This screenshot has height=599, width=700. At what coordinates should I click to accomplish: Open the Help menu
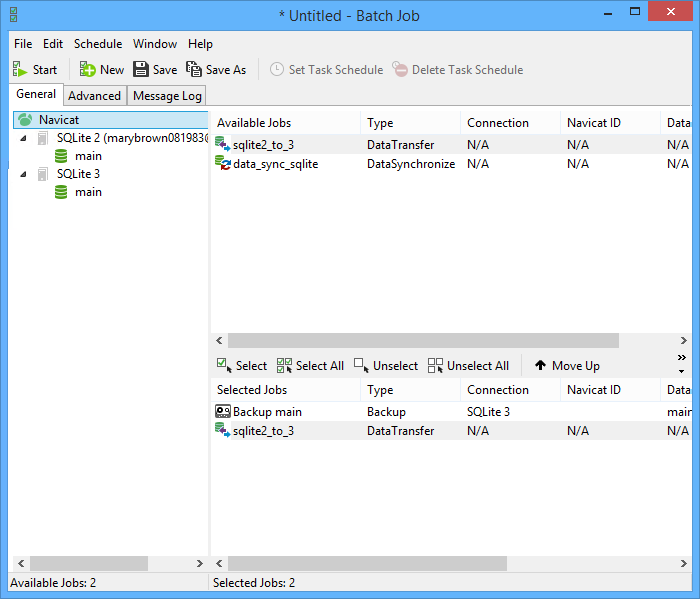(x=200, y=44)
